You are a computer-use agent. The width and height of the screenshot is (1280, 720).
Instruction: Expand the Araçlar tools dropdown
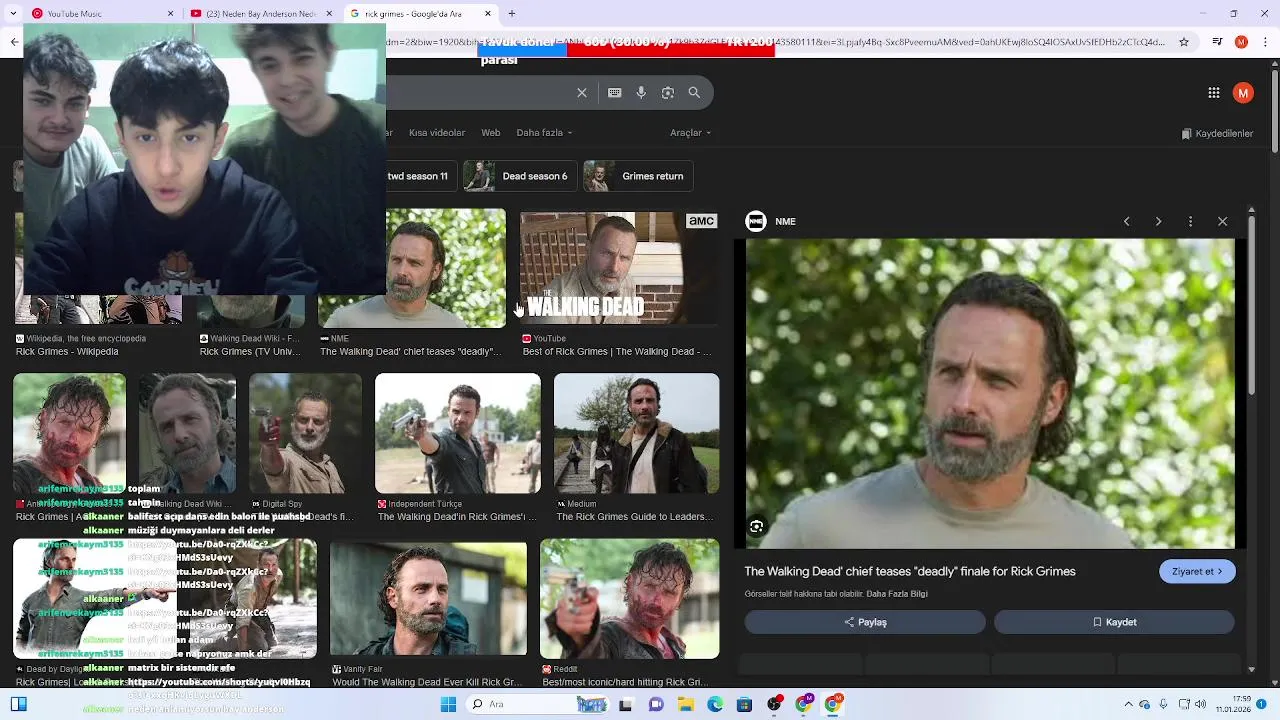coord(690,133)
